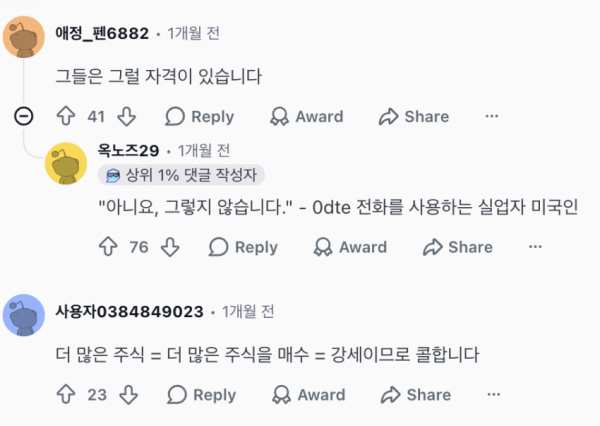Image resolution: width=600 pixels, height=426 pixels.
Task: Click the 상위 1% 댓글 작성자 badge
Action: click(x=181, y=175)
